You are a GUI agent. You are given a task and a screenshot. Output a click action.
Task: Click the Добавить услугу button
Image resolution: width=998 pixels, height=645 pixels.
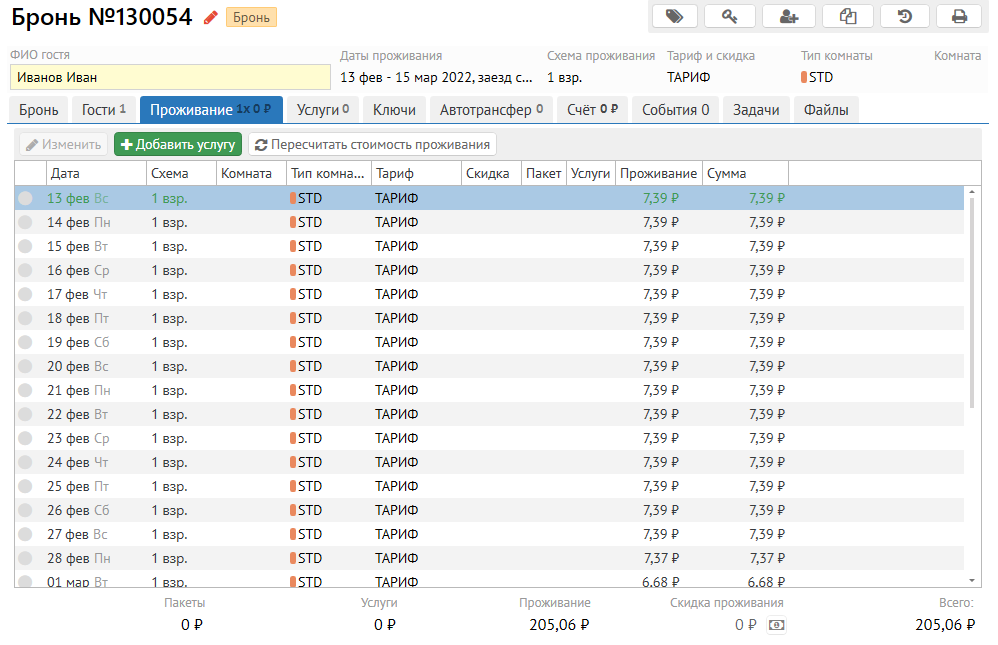click(178, 145)
